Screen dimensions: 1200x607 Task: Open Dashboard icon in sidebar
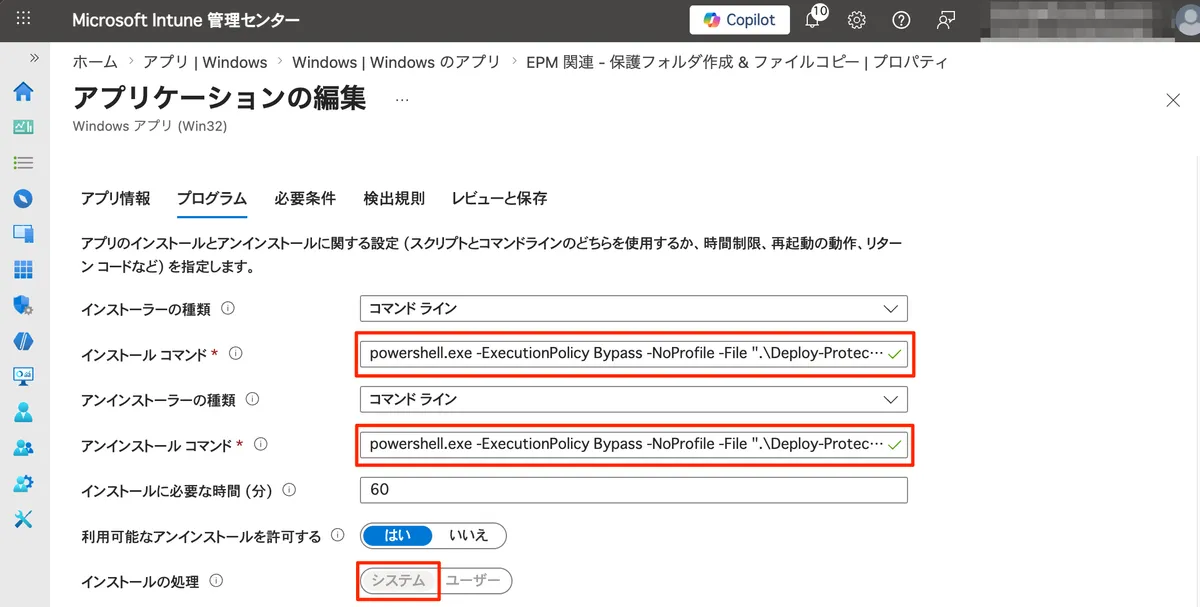[23, 127]
